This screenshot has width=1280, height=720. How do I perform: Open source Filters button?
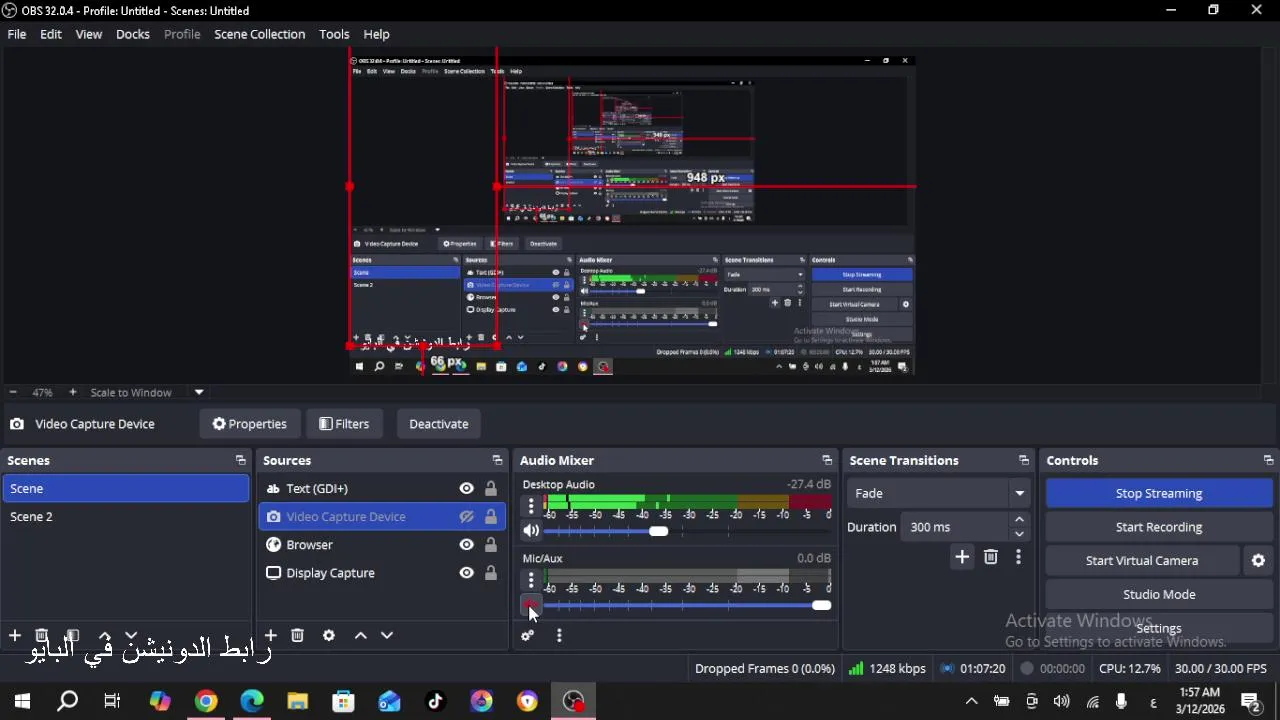click(x=344, y=424)
